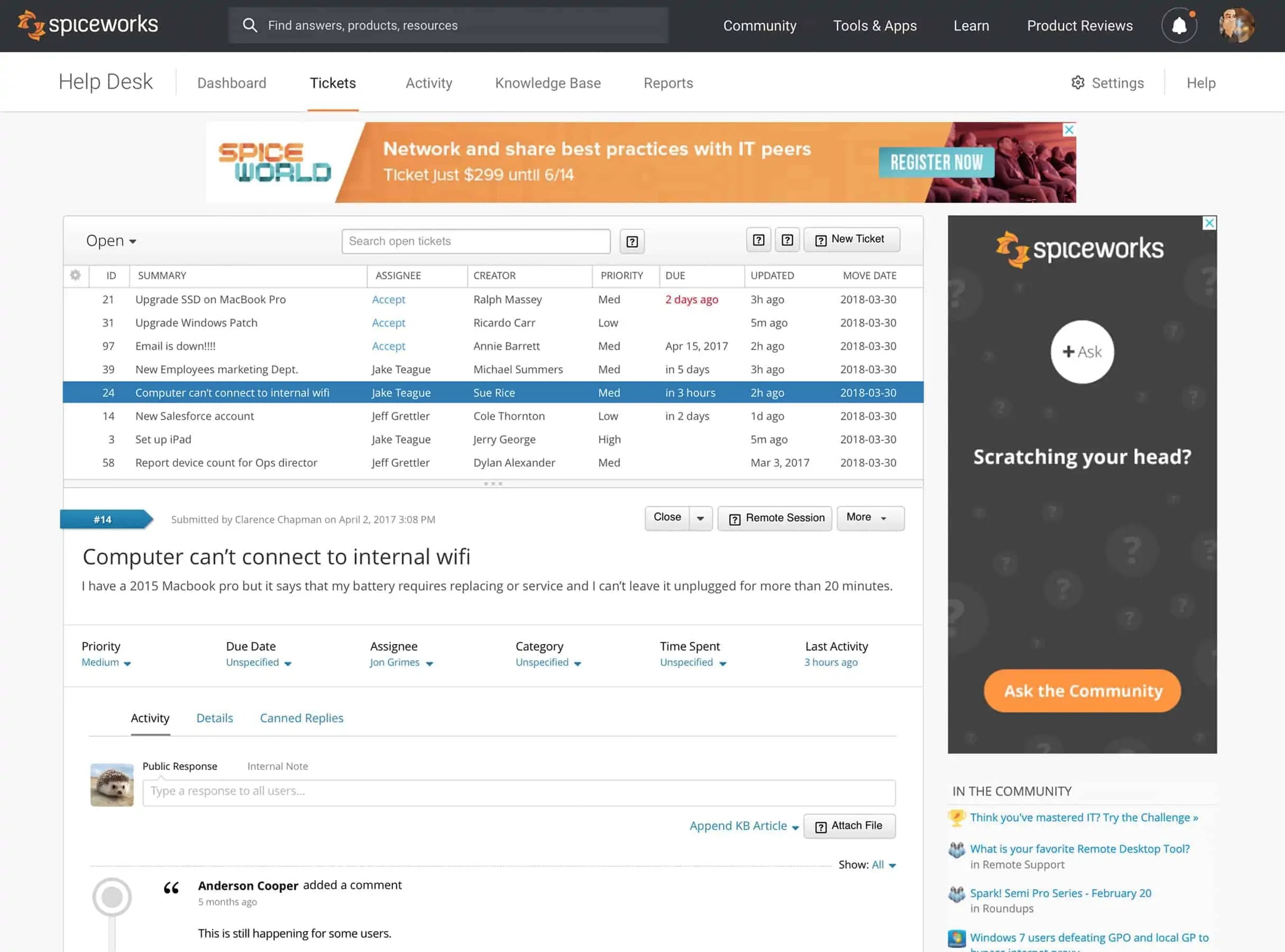Image resolution: width=1285 pixels, height=952 pixels.
Task: Change the ticket Priority from Medium
Action: 105,662
